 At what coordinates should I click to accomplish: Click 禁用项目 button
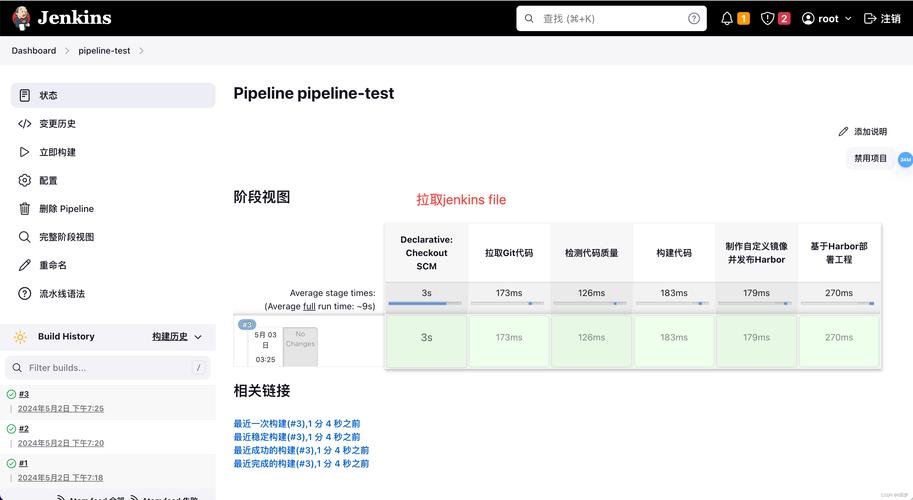[870, 158]
